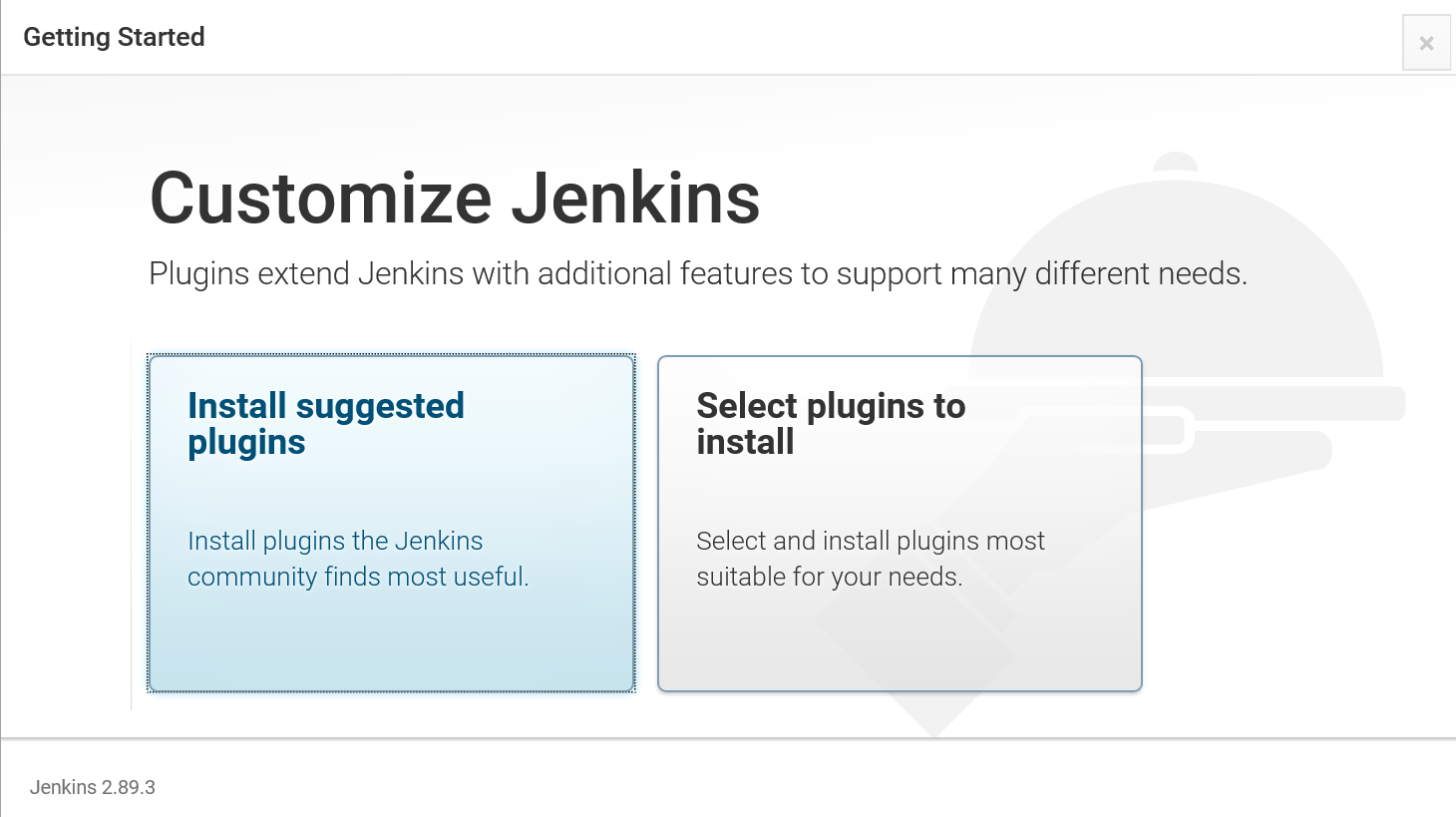Image resolution: width=1456 pixels, height=817 pixels.
Task: Click the word "Jenkins" in the main heading
Action: 636,198
